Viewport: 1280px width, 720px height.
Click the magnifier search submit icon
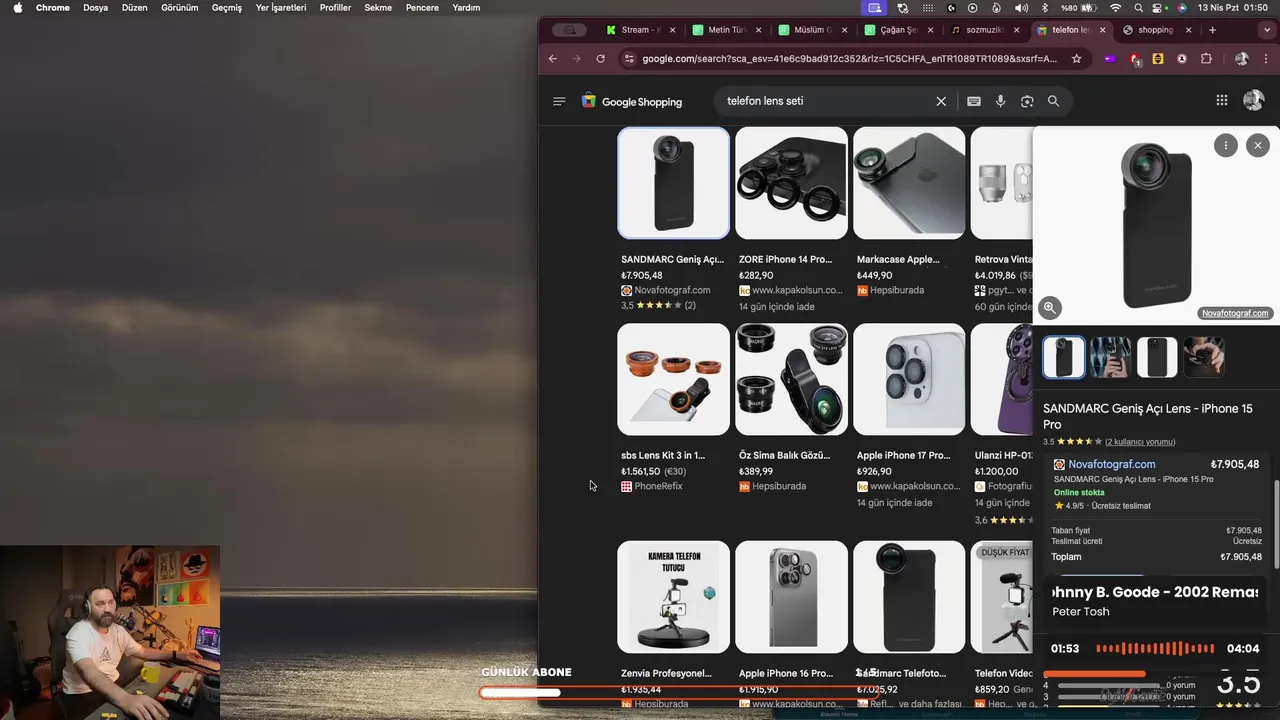pos(1053,101)
